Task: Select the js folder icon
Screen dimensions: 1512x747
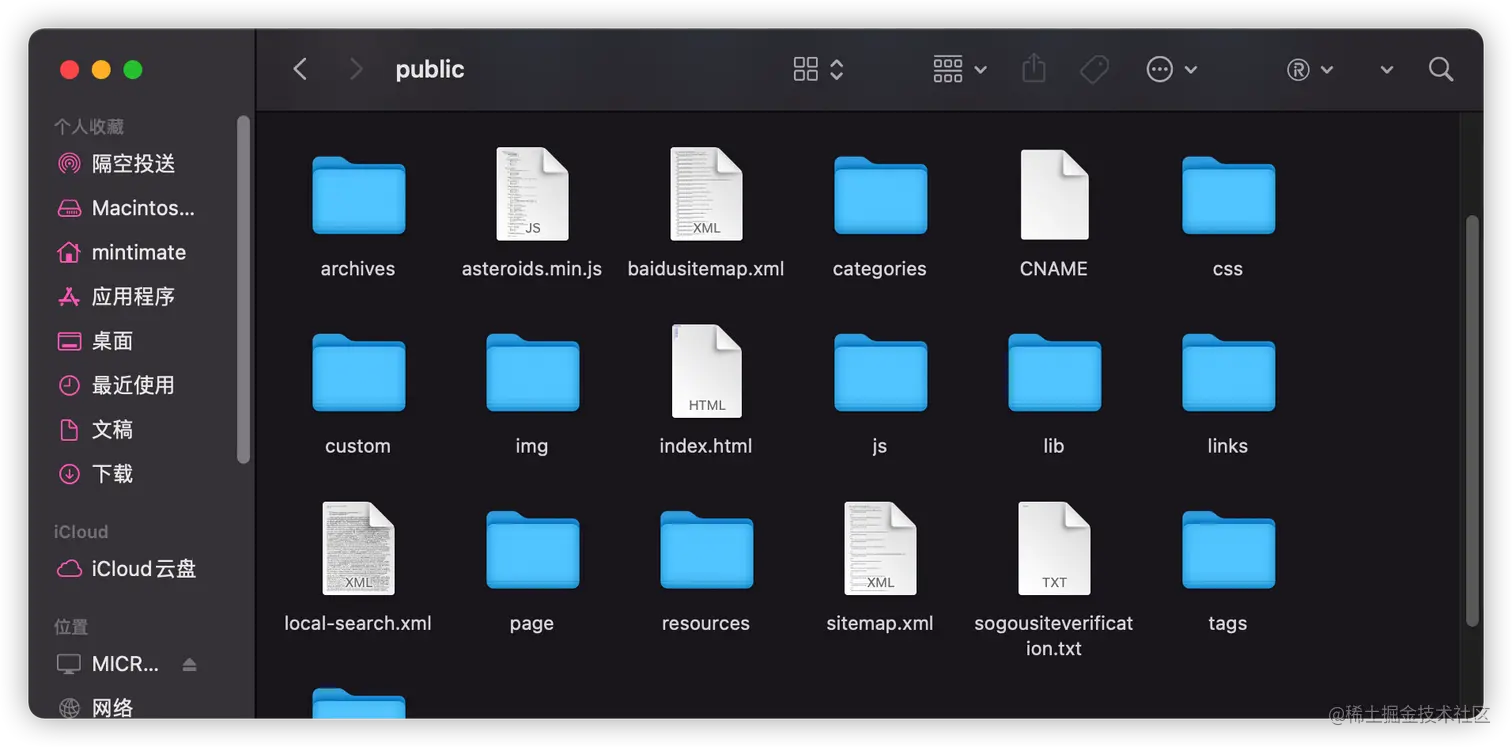Action: tap(880, 372)
